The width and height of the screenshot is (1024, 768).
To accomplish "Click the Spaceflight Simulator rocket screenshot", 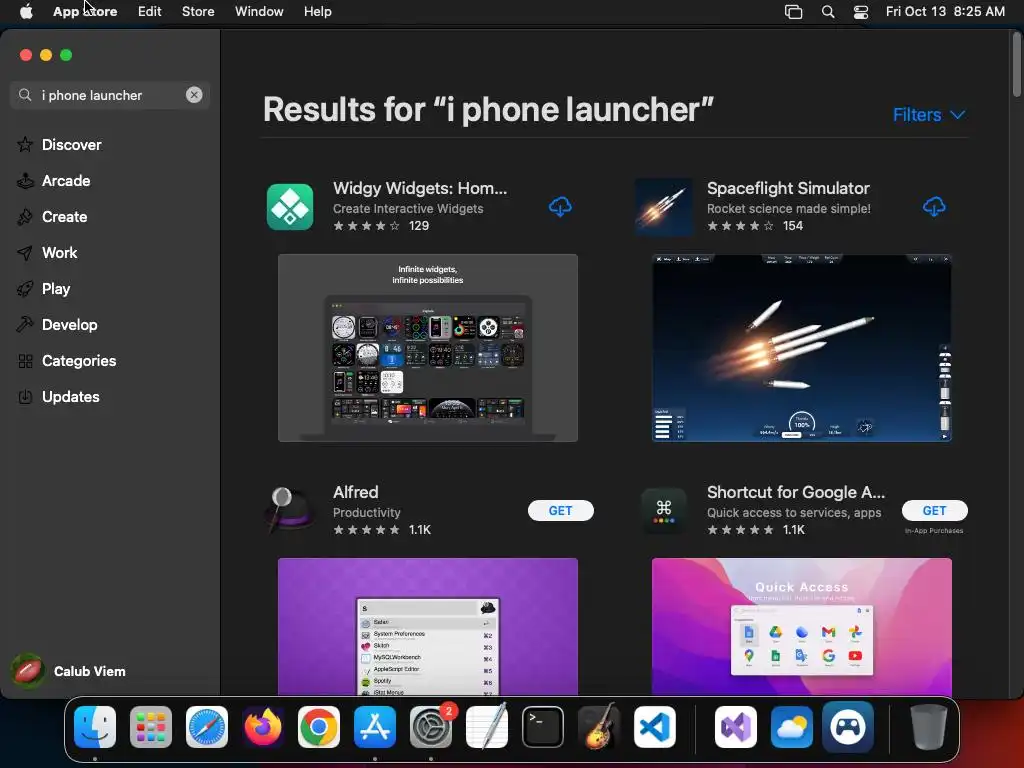I will click(x=801, y=348).
